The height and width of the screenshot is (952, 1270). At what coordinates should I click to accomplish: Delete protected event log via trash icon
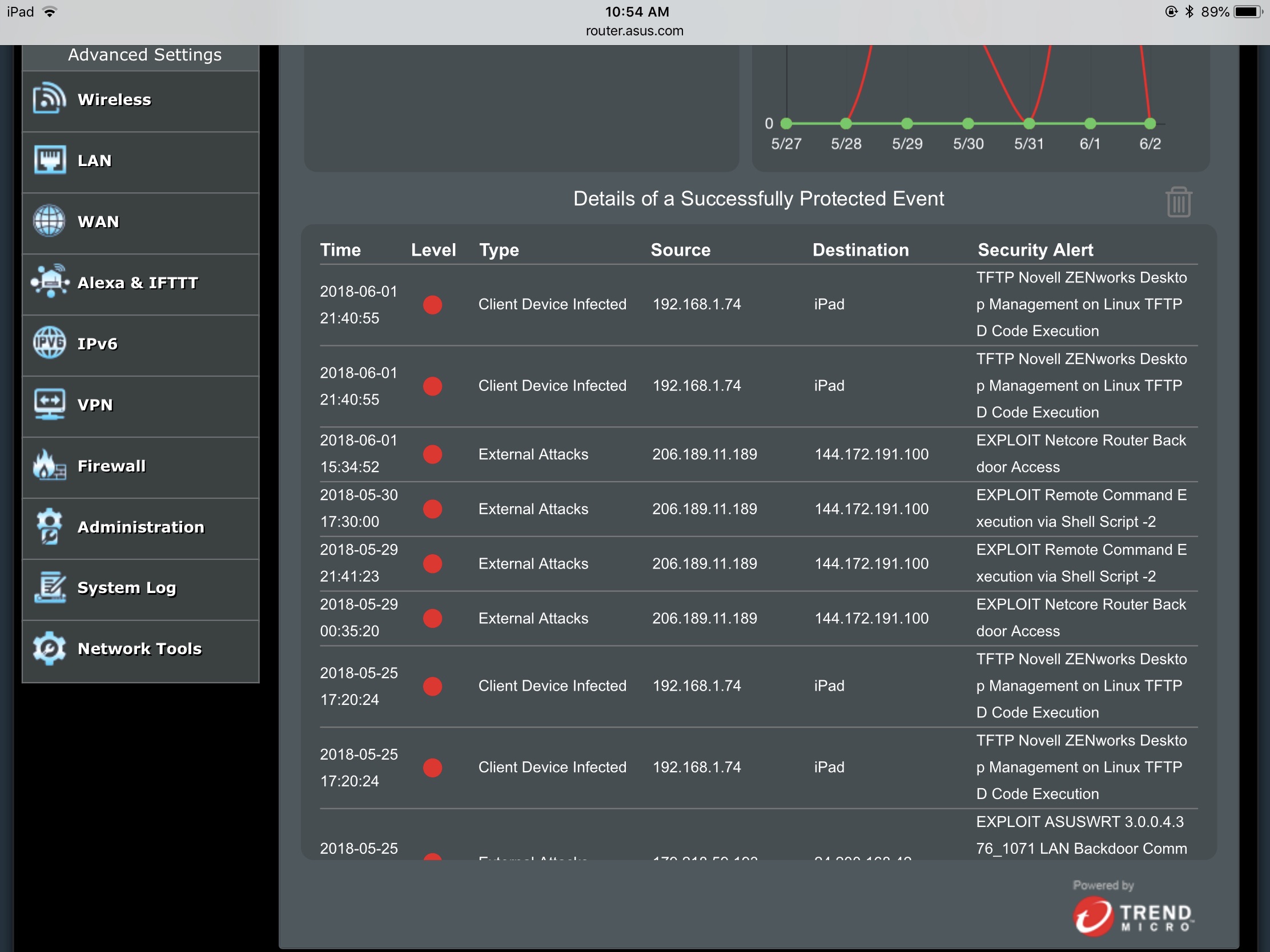(1178, 202)
